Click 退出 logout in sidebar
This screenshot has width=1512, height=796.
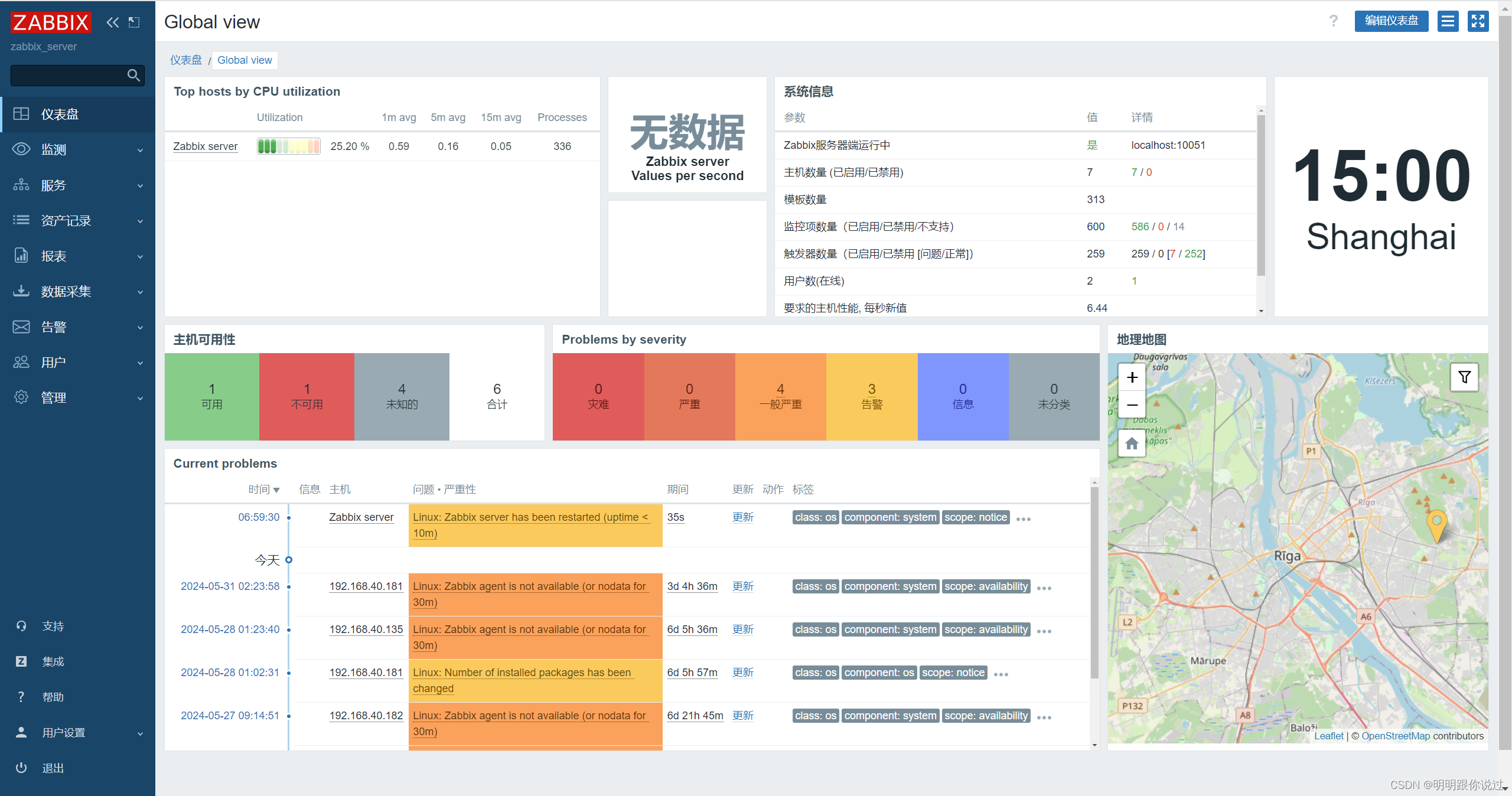point(77,768)
